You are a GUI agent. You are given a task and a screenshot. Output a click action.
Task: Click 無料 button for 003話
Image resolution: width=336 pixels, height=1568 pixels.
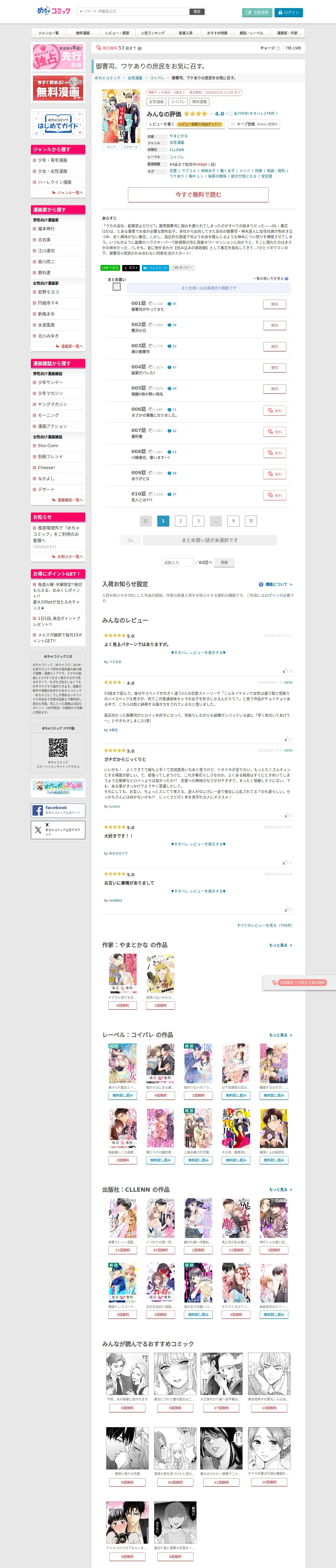click(x=275, y=346)
